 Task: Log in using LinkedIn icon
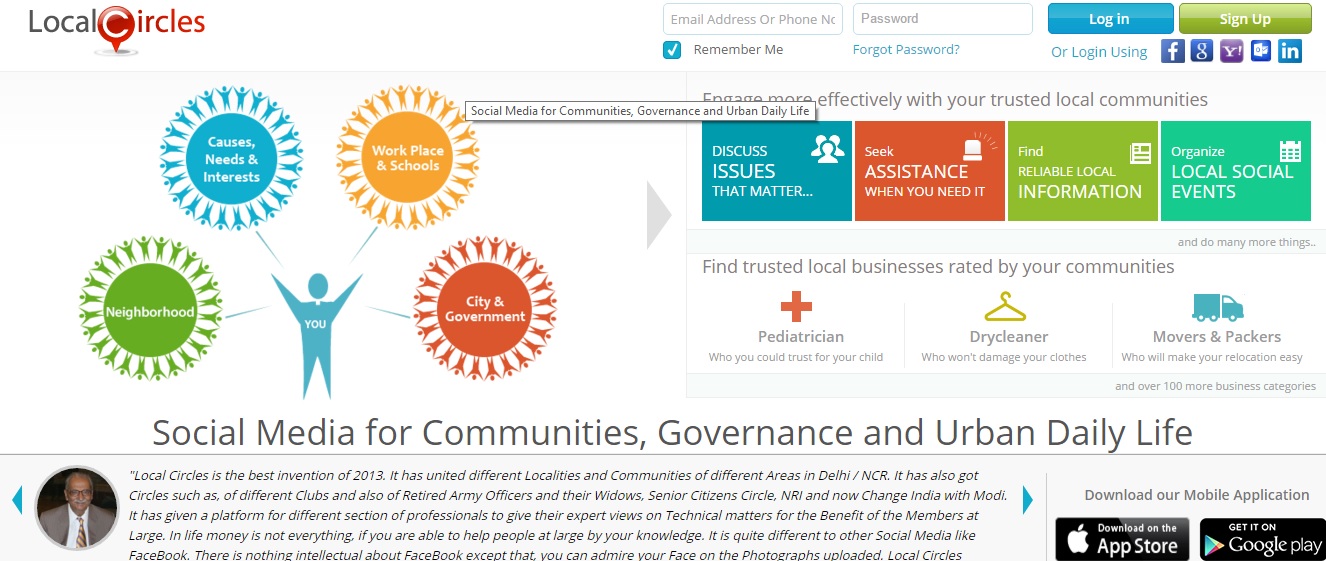coord(1290,51)
